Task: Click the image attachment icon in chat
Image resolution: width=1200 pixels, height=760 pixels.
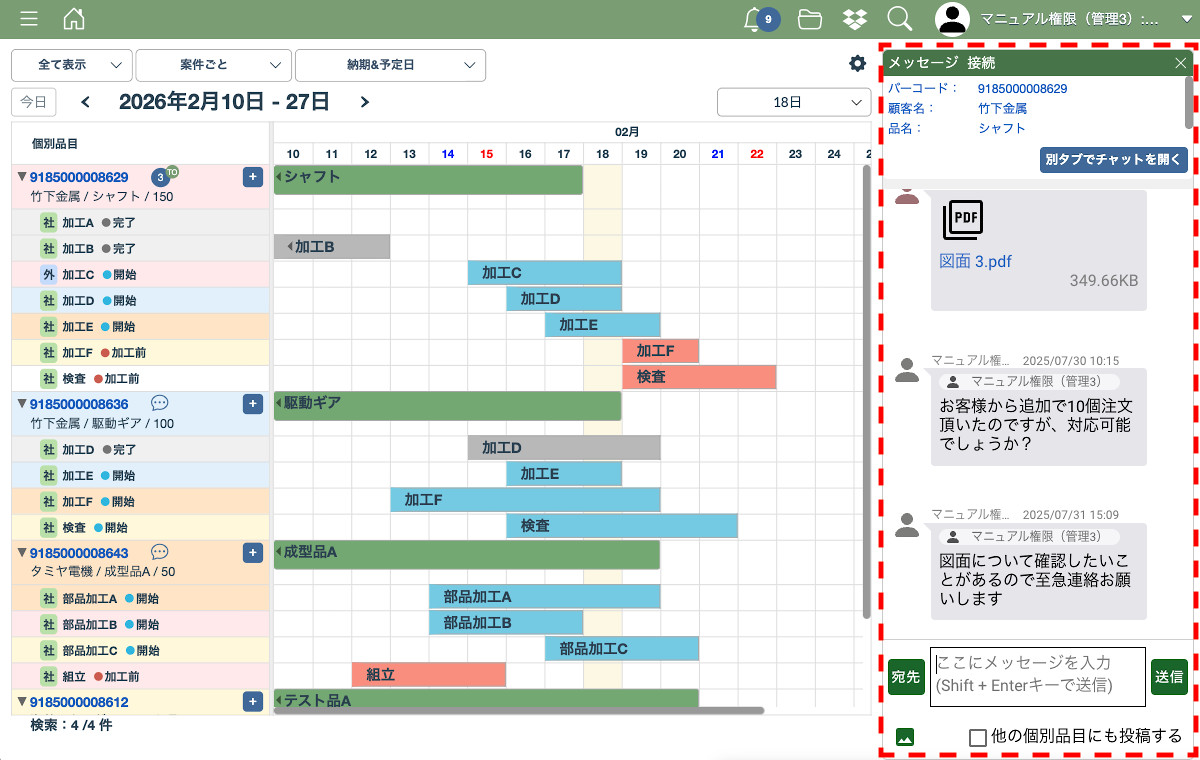Action: [x=905, y=737]
